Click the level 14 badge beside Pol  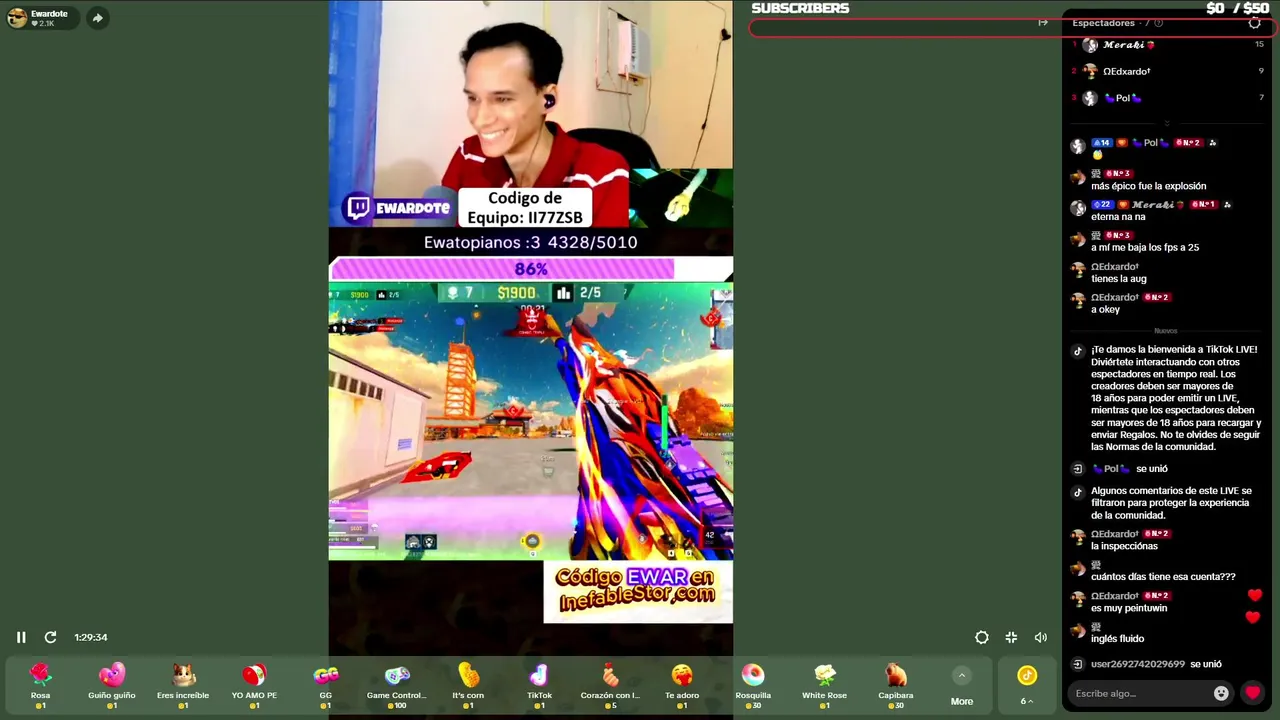(x=1102, y=143)
